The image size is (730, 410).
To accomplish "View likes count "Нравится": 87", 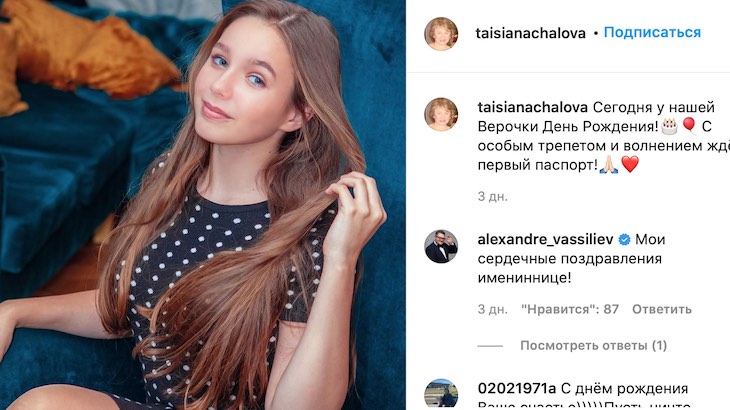I will 570,309.
